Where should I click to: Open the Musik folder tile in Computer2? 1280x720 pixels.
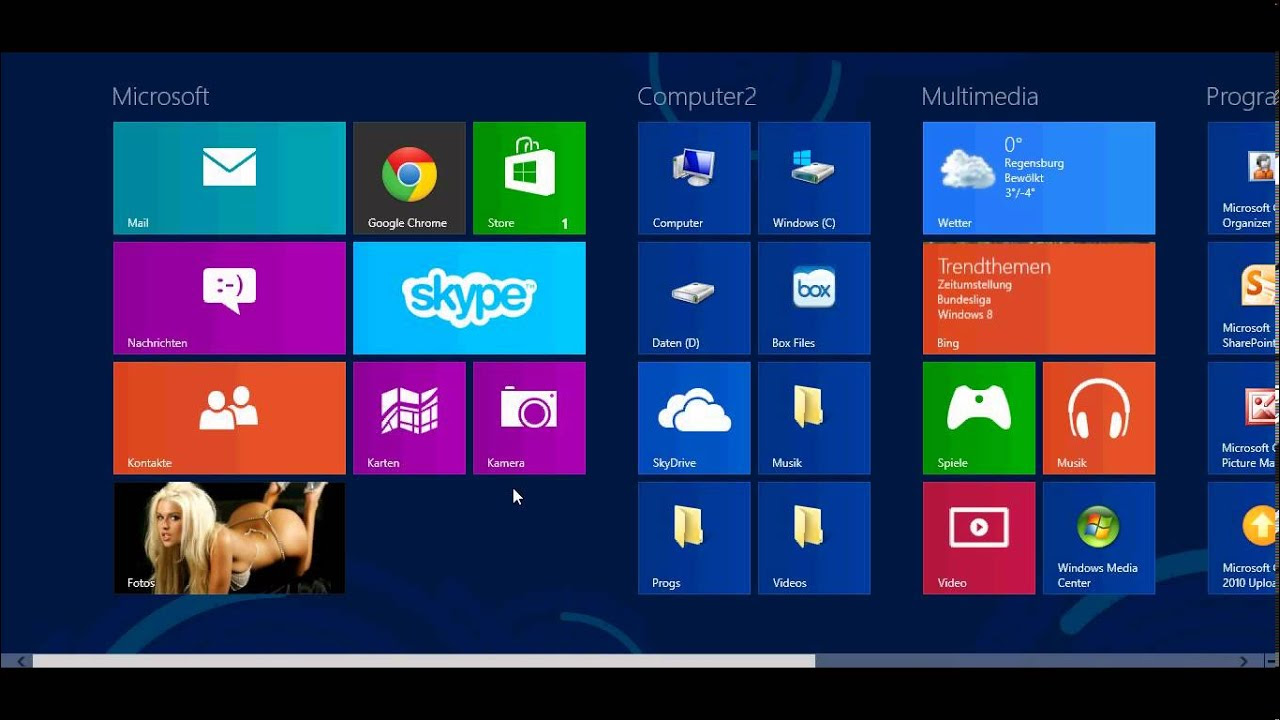click(814, 418)
